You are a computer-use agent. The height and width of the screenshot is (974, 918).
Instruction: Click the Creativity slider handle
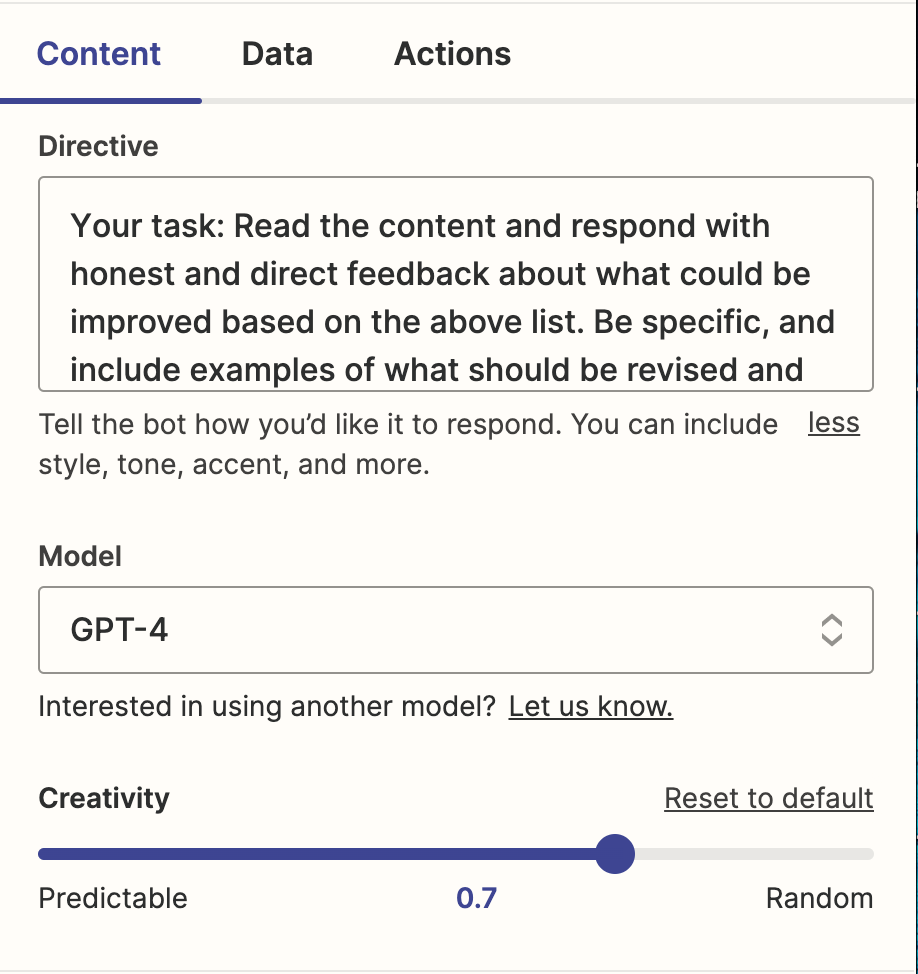(x=615, y=854)
